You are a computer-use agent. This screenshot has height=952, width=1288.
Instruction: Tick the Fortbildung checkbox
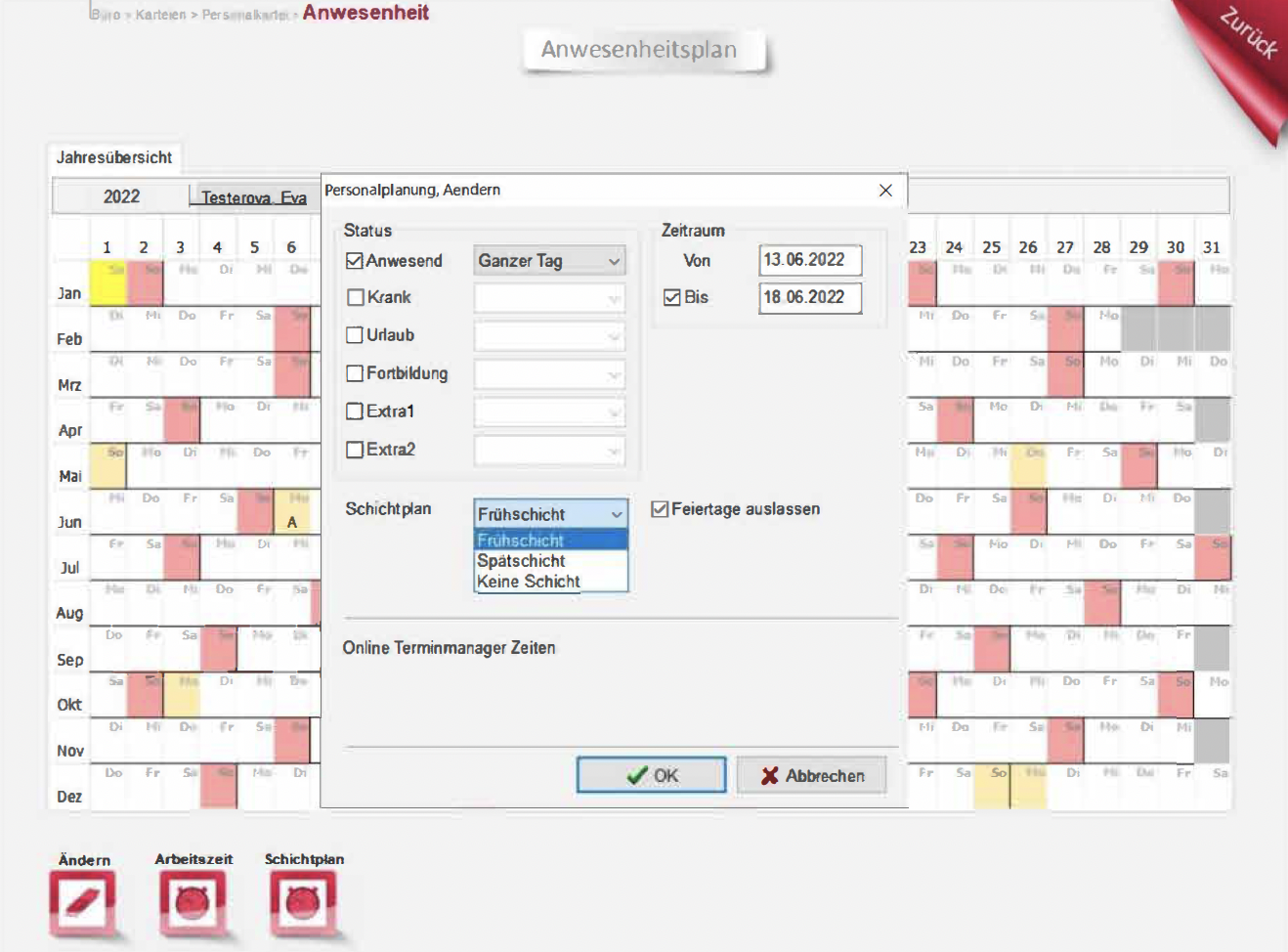355,373
